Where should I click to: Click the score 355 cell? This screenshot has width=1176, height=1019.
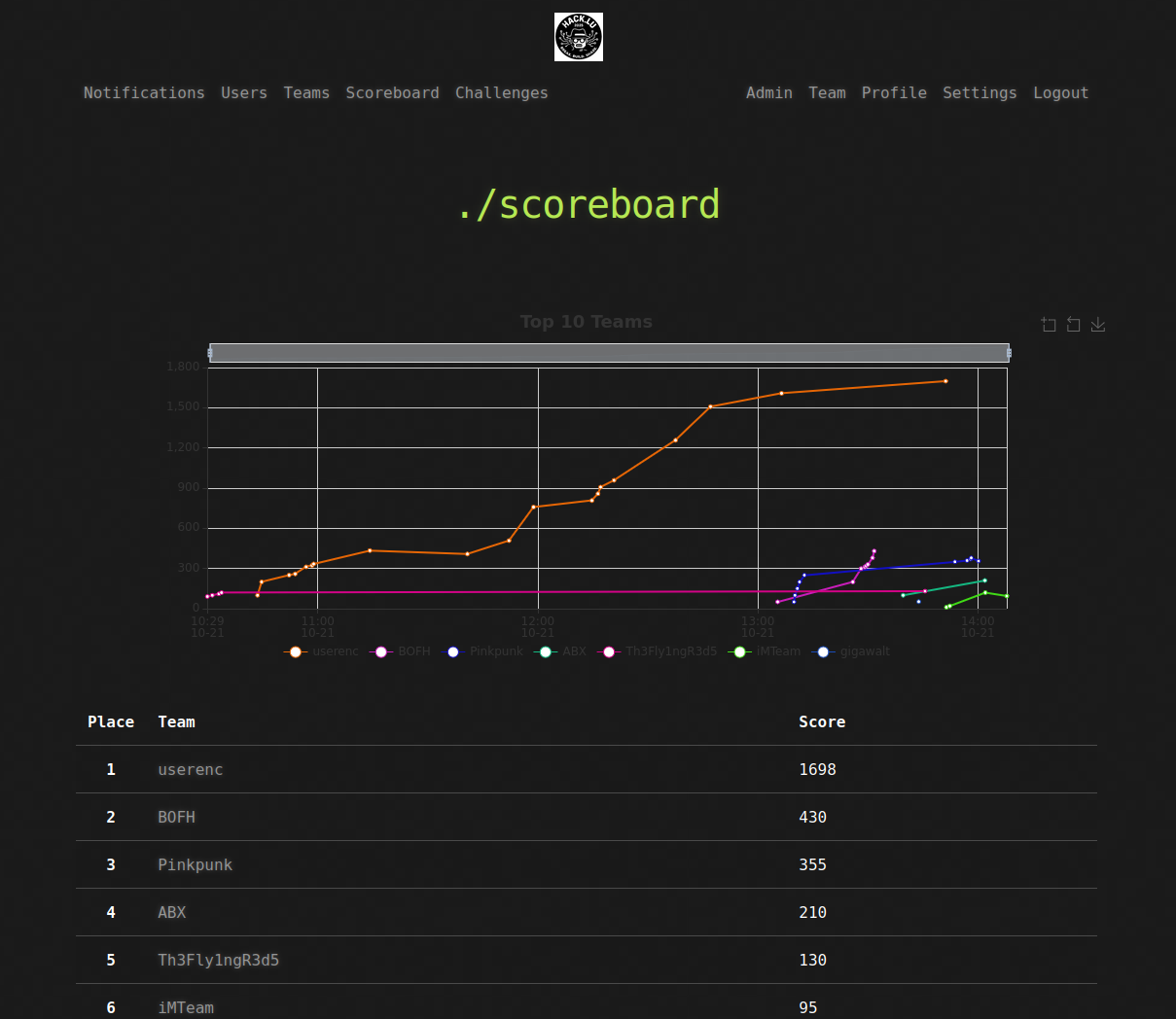[813, 864]
